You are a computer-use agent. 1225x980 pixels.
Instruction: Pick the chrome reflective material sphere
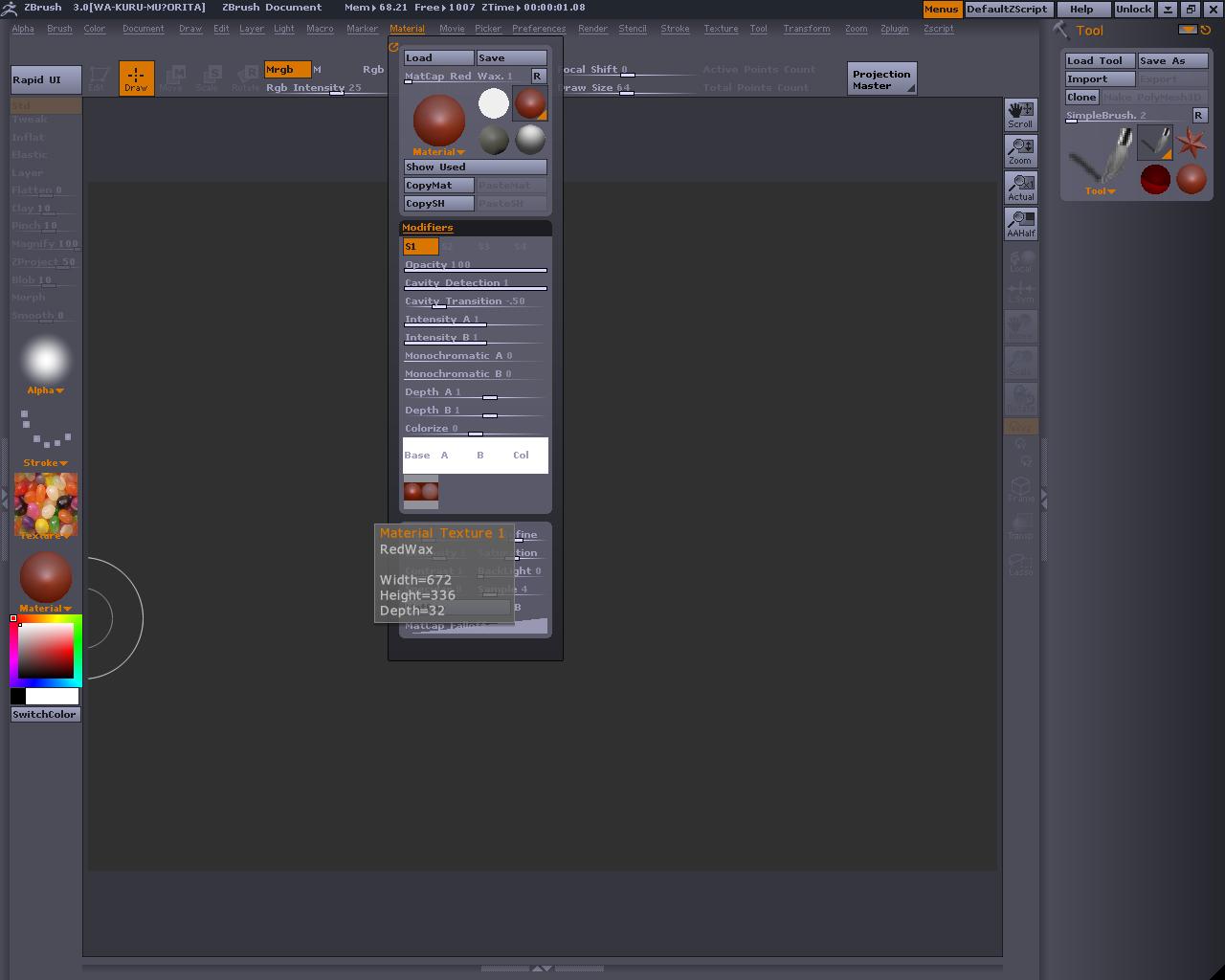[x=530, y=140]
